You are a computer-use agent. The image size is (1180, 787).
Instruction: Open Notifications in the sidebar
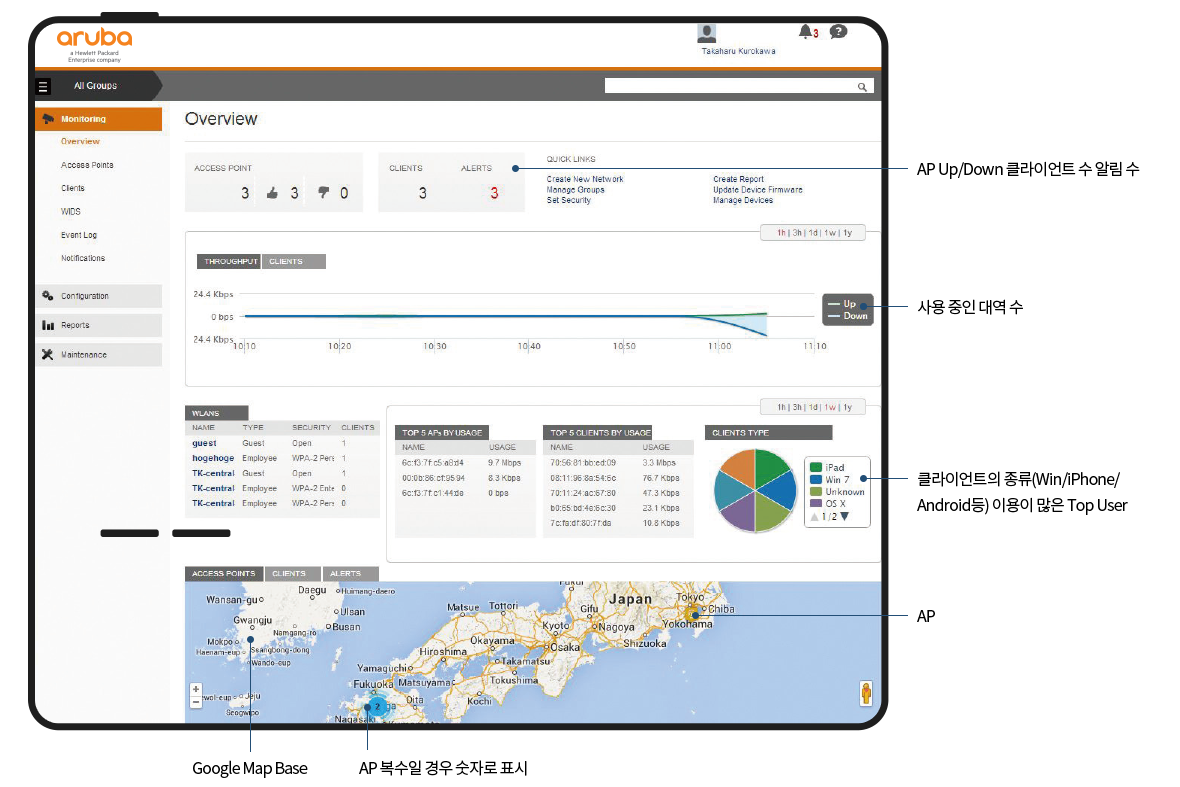click(x=83, y=258)
